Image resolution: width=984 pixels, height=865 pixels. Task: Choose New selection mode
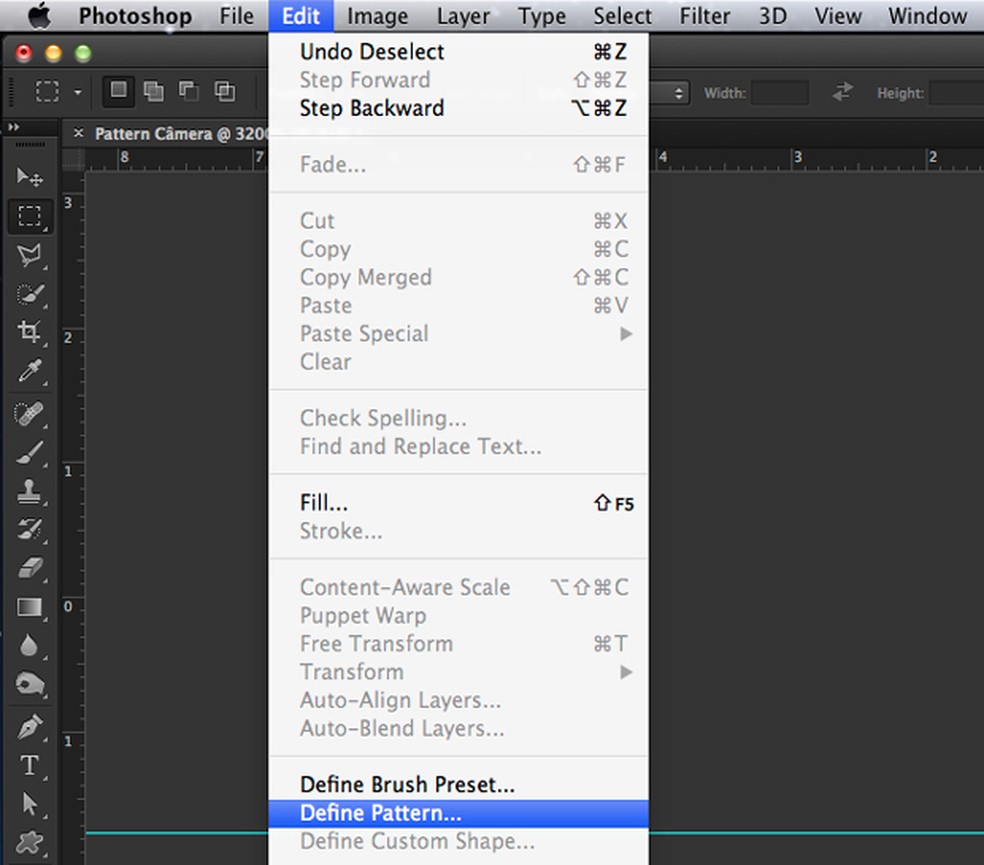pos(119,92)
